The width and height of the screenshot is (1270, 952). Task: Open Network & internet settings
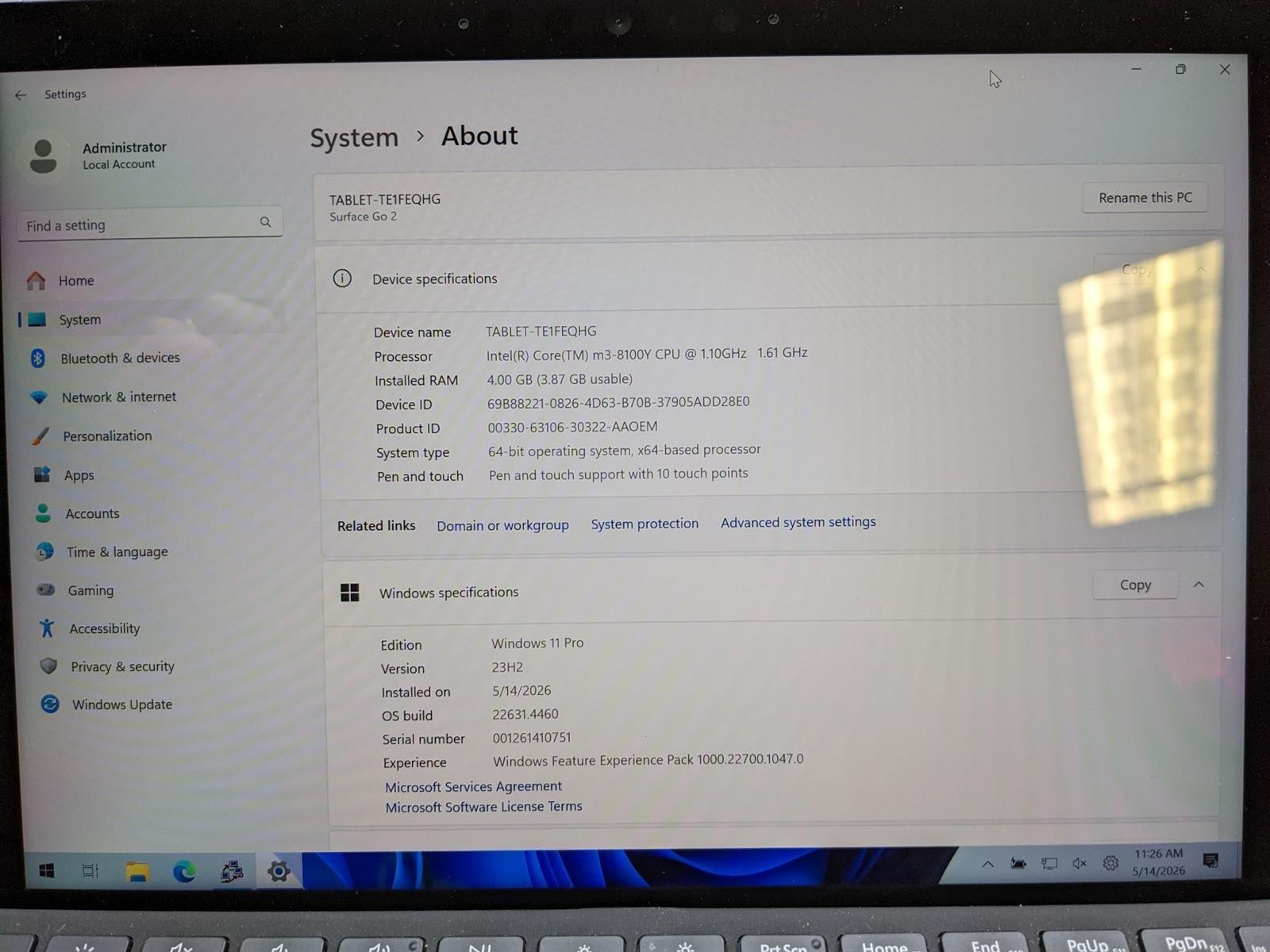click(x=119, y=397)
